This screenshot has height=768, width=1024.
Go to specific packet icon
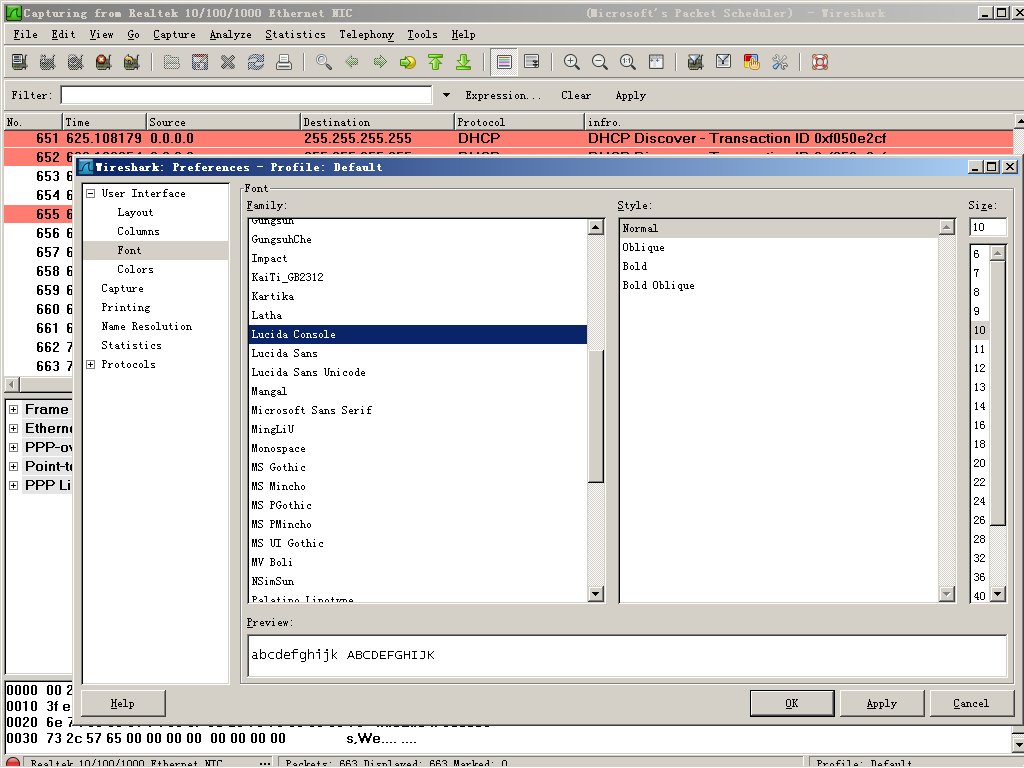(408, 62)
